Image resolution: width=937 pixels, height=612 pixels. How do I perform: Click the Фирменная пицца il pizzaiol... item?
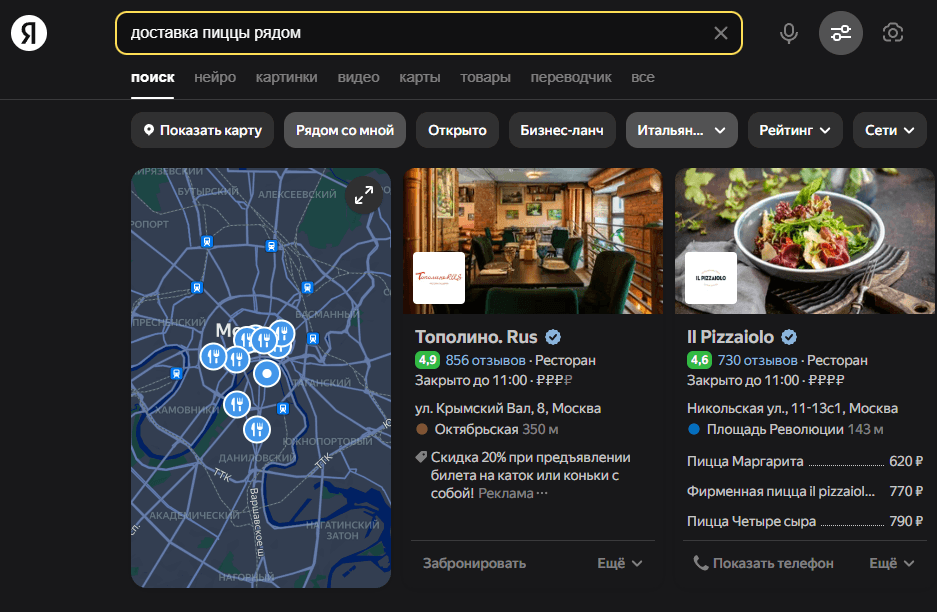coord(805,491)
